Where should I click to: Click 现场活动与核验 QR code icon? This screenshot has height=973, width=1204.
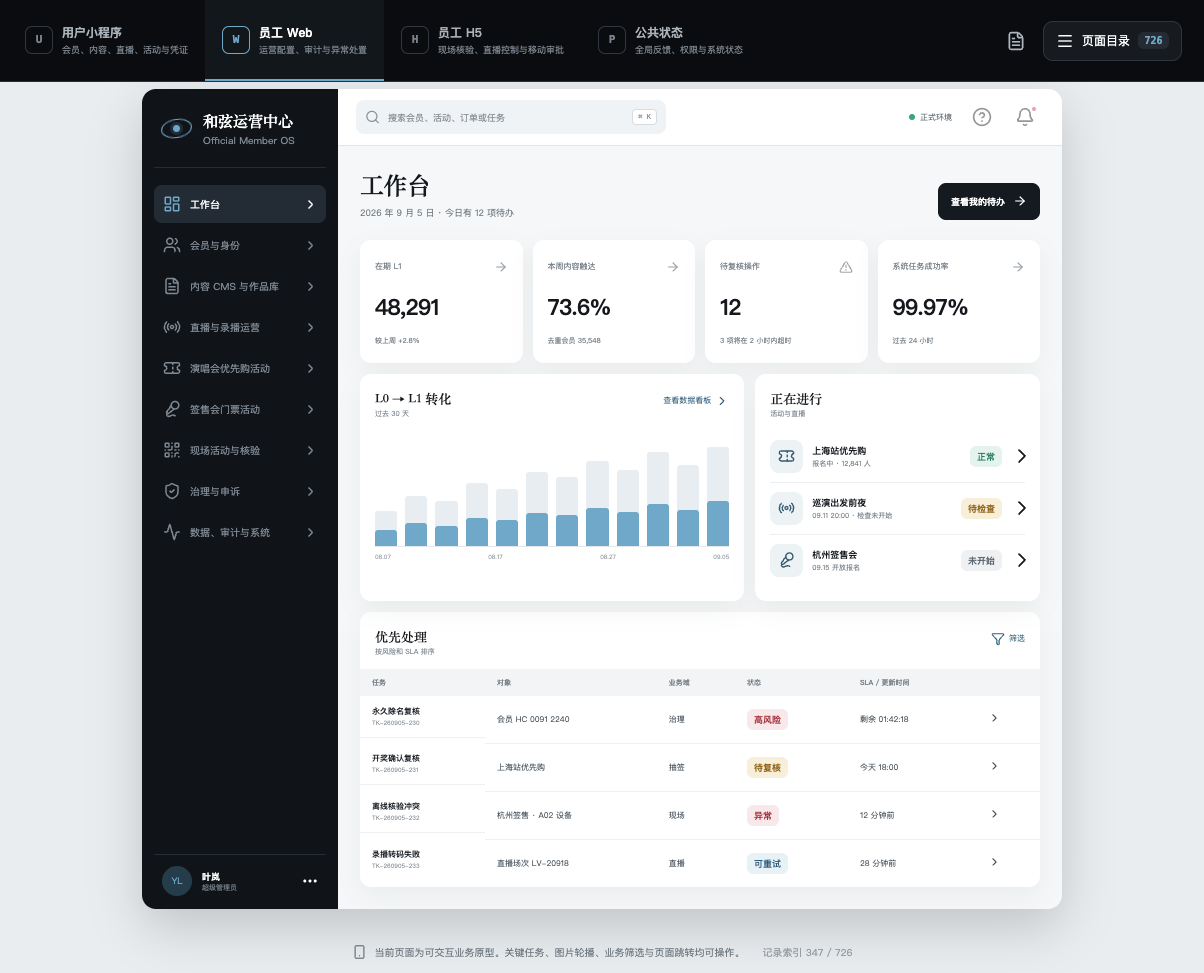click(172, 450)
